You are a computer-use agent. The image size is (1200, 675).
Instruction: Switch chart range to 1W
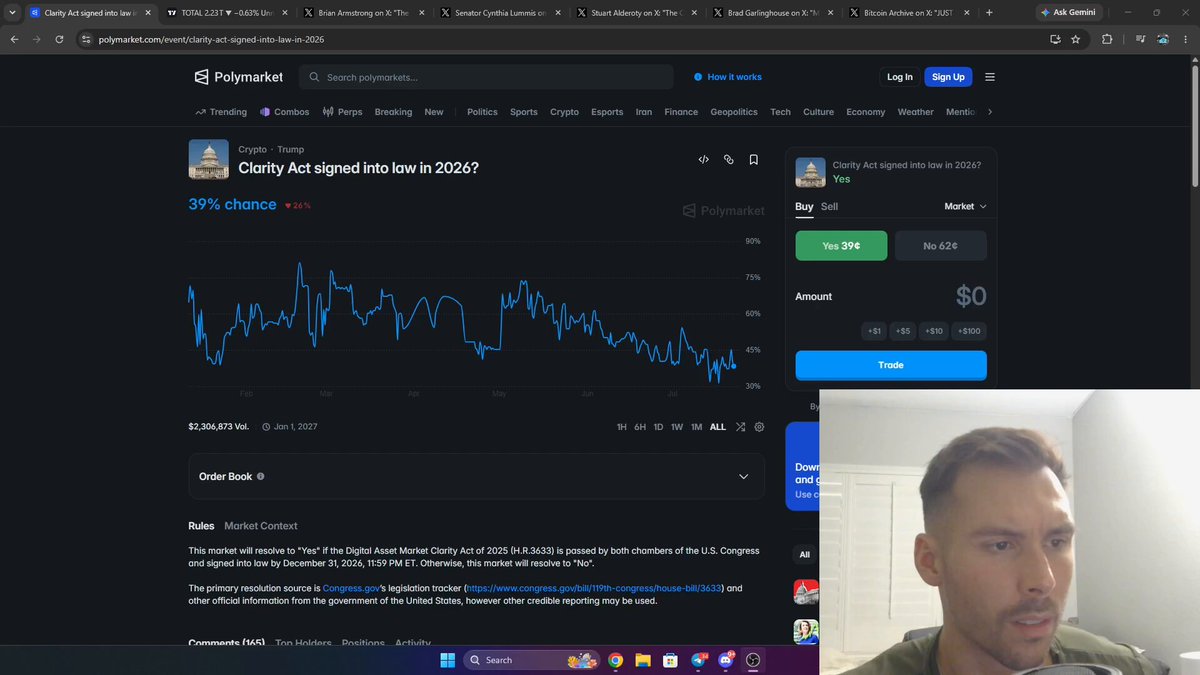click(677, 427)
